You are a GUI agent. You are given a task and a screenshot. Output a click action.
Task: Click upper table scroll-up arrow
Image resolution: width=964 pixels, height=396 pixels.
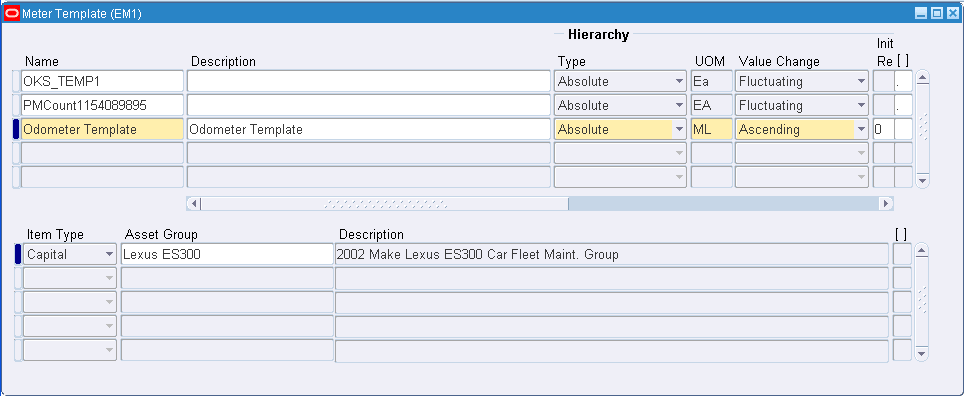coord(922,77)
